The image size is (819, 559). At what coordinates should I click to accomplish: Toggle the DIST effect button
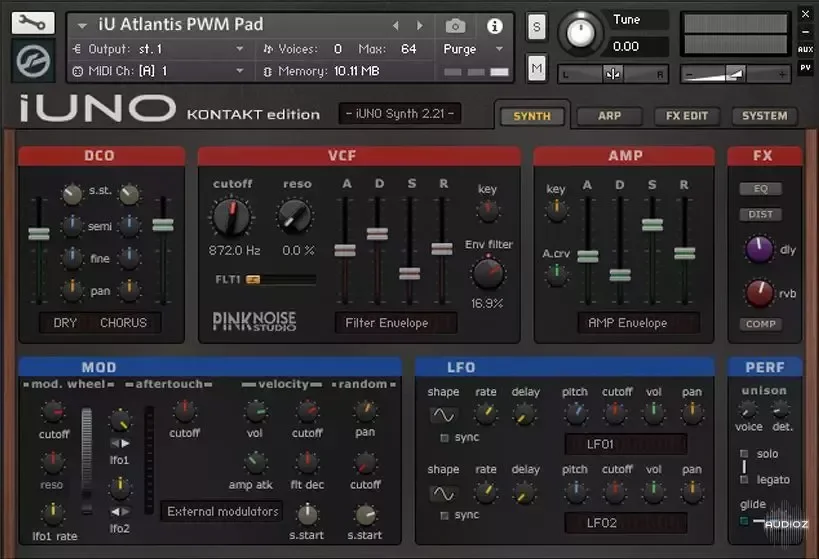(760, 214)
